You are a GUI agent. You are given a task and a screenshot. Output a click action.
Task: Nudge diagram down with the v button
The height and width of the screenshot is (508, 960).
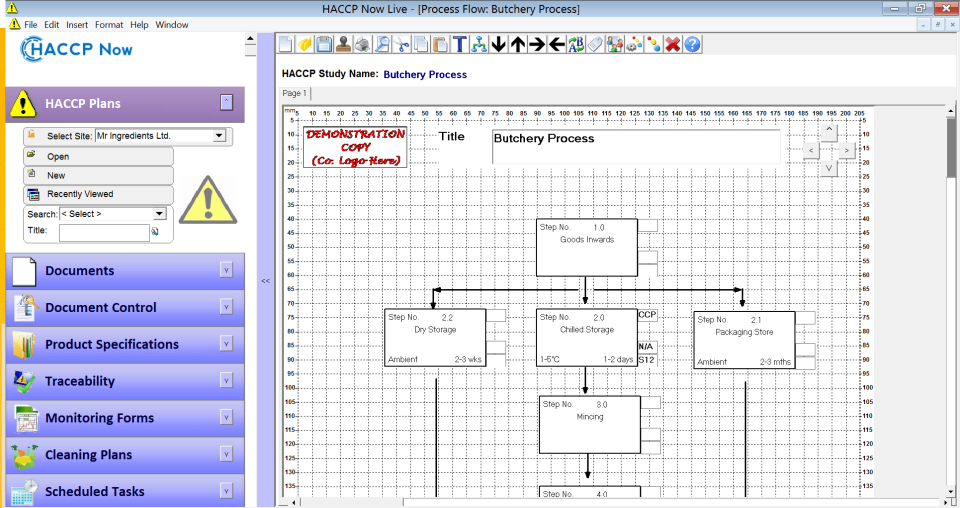tap(829, 168)
